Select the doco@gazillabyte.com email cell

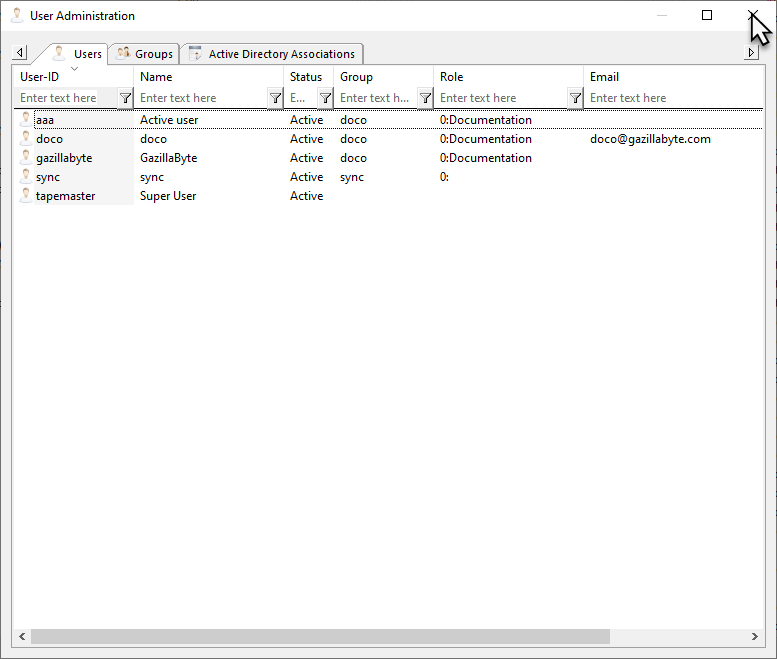[x=650, y=139]
